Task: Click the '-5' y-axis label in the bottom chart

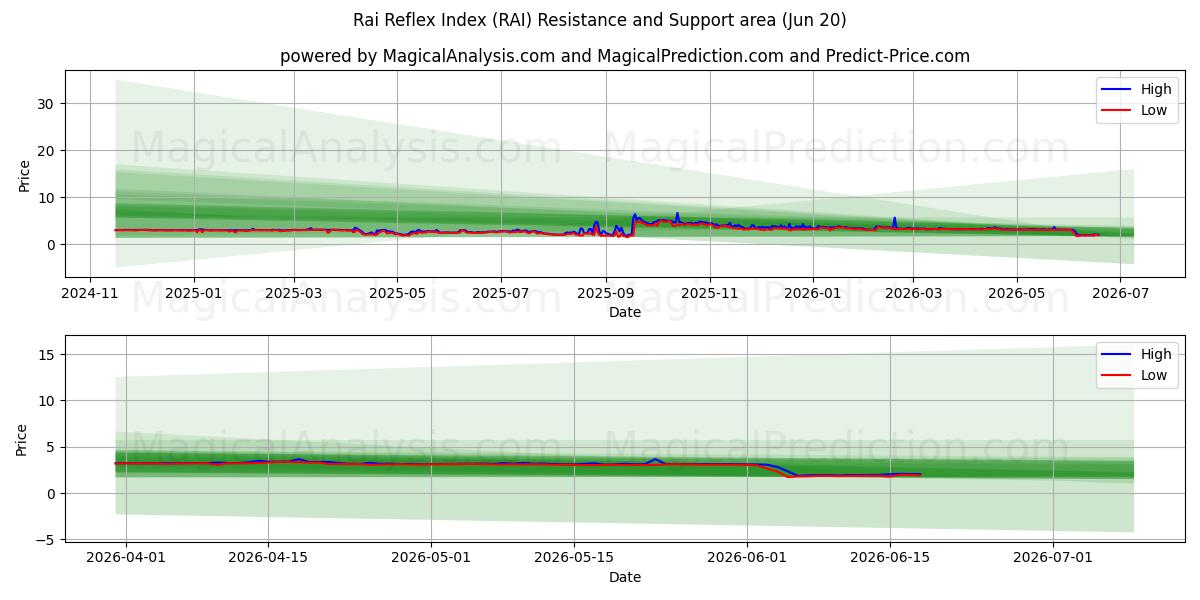Action: coord(47,540)
